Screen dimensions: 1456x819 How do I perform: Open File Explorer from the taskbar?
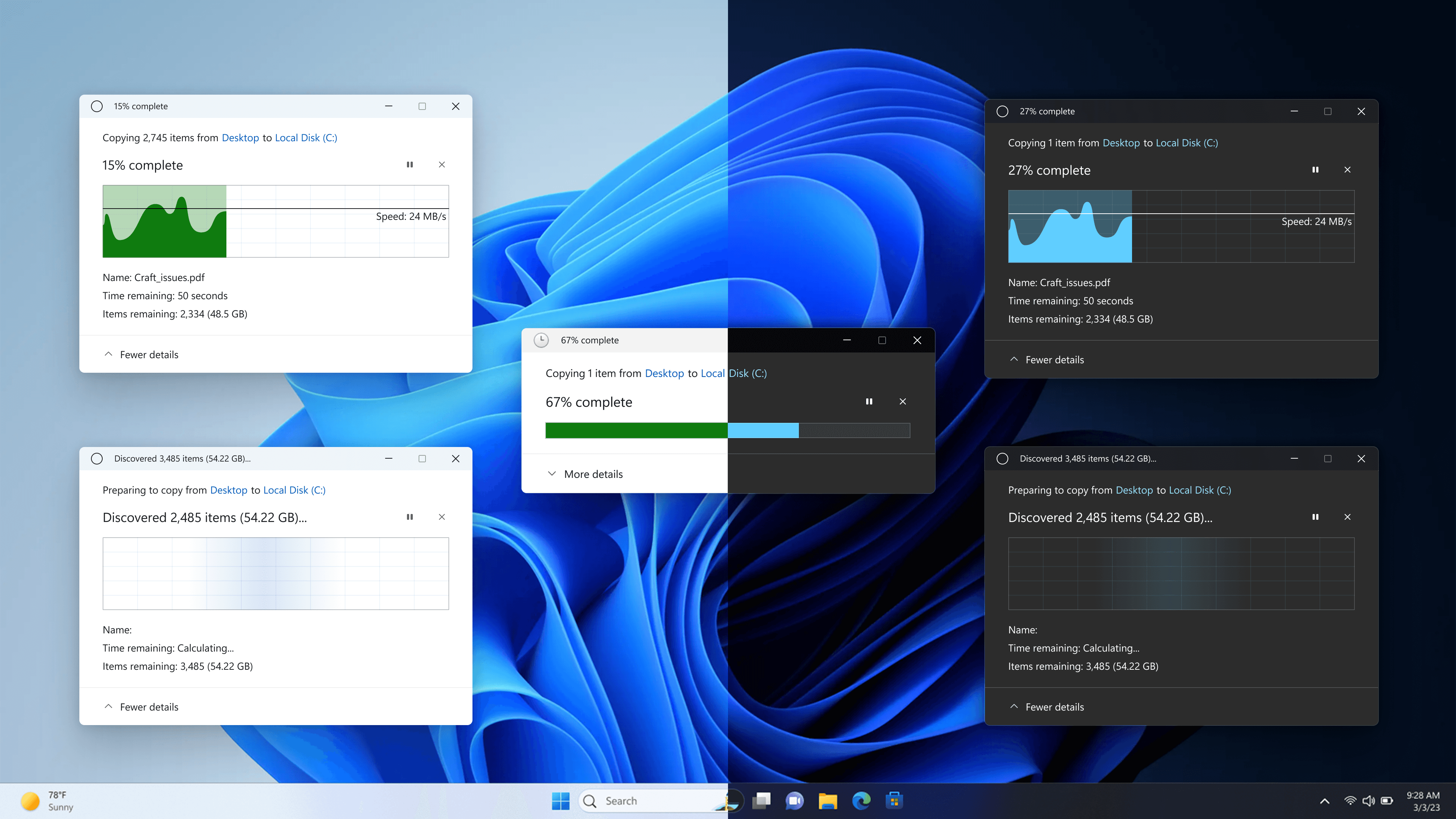pyautogui.click(x=827, y=800)
